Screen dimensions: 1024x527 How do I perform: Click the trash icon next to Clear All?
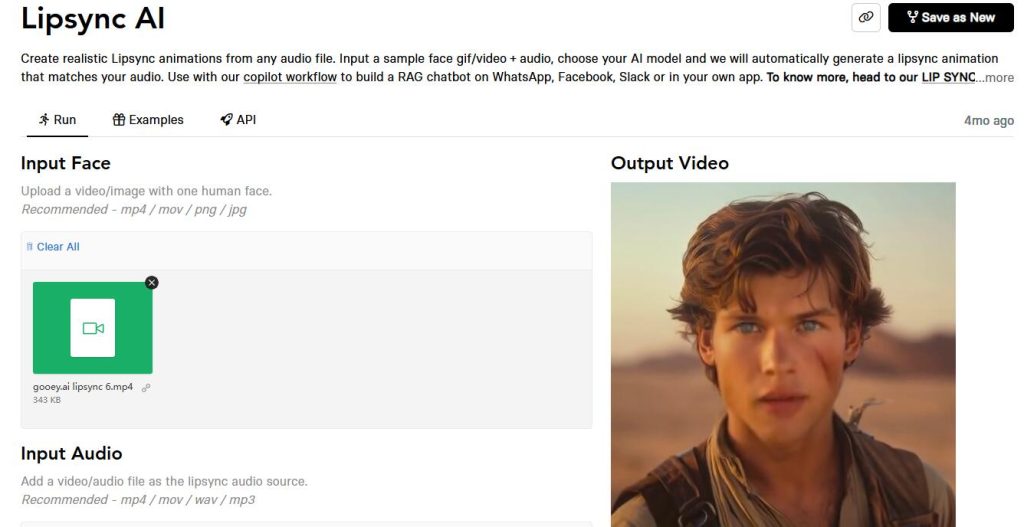click(29, 246)
